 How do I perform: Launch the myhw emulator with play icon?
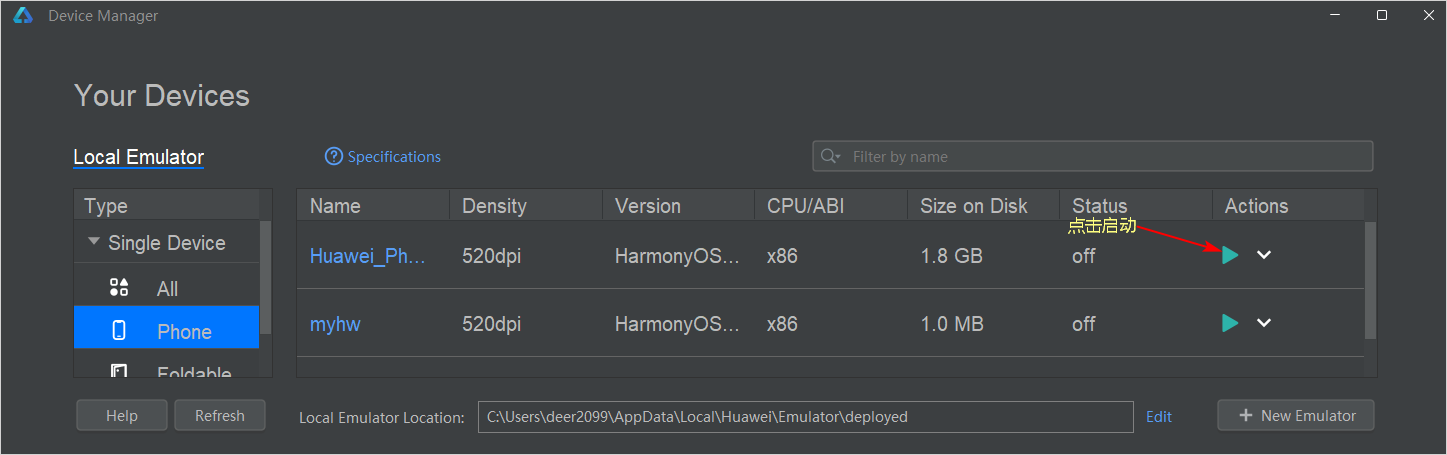(1230, 323)
